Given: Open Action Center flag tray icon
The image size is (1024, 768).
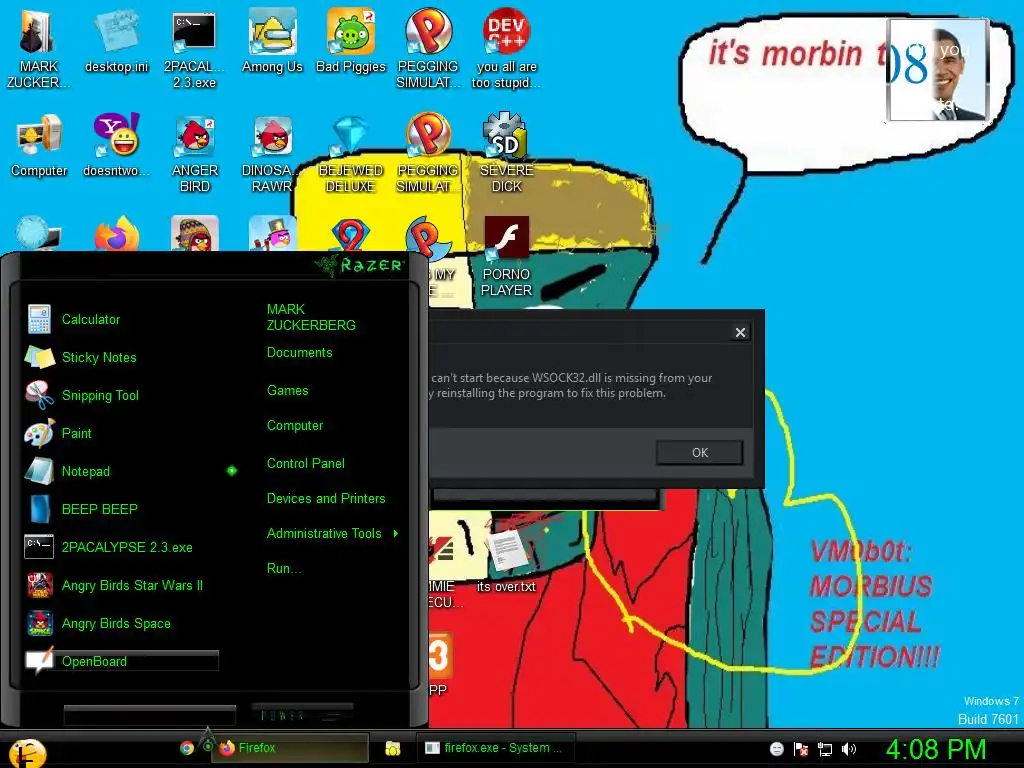Looking at the screenshot, I should [x=800, y=749].
